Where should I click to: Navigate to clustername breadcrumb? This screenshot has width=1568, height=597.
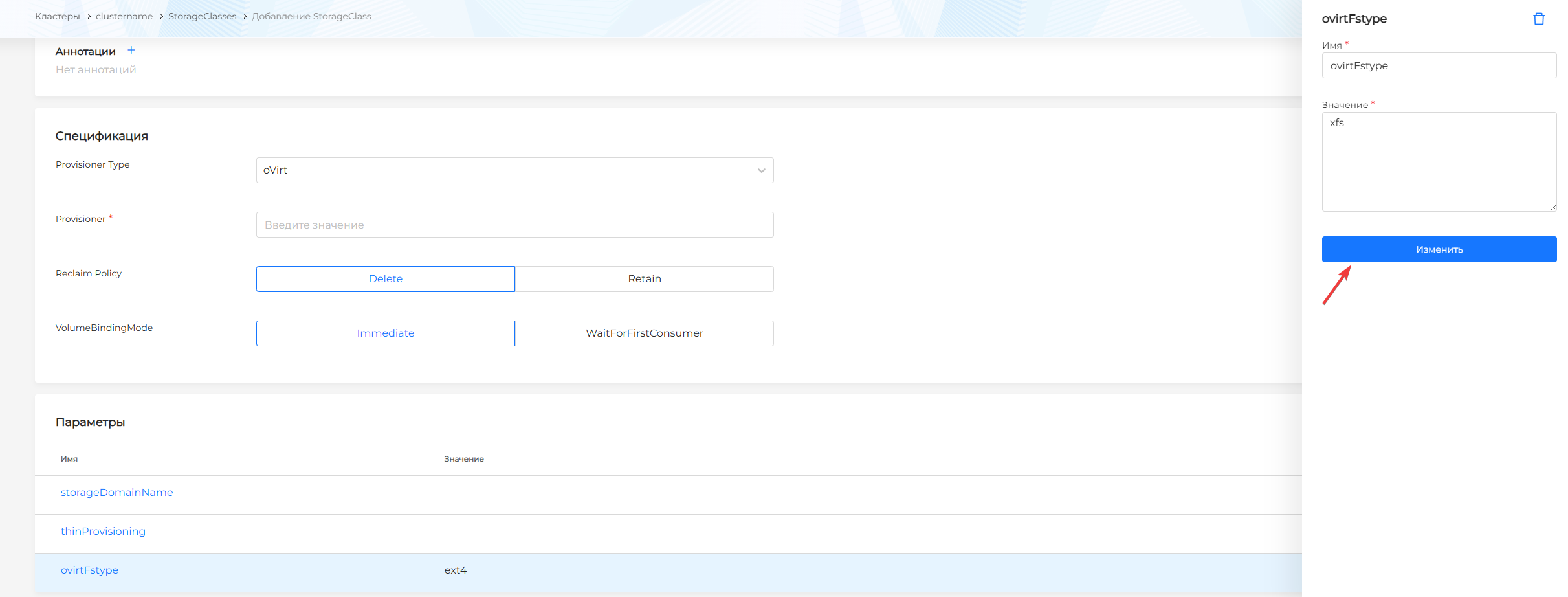click(124, 16)
